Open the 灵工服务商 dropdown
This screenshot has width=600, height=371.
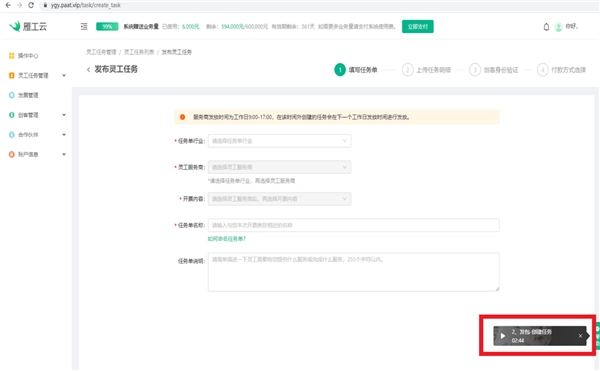279,167
